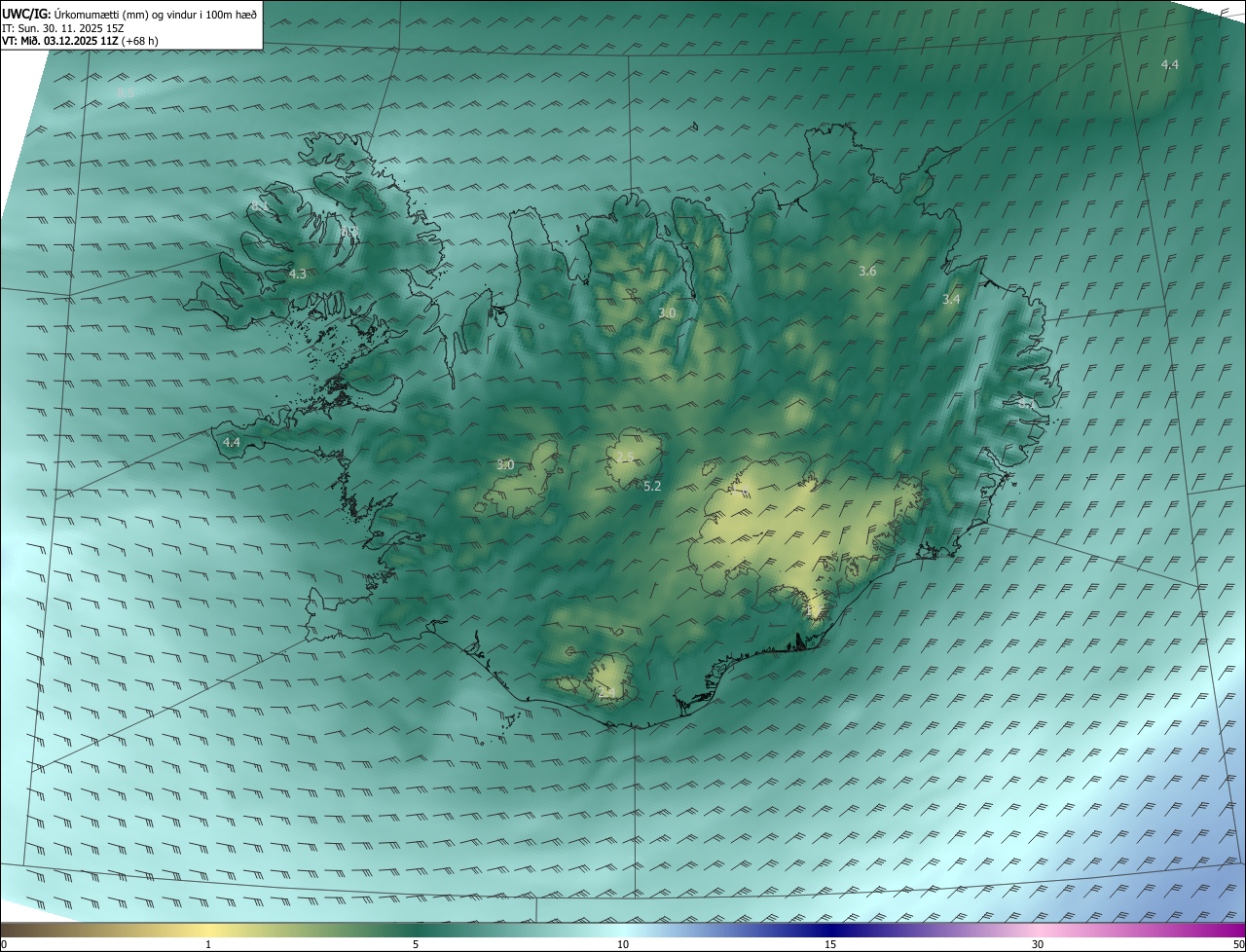
Task: Click the '5' tick label on the color scale
Action: 416,944
